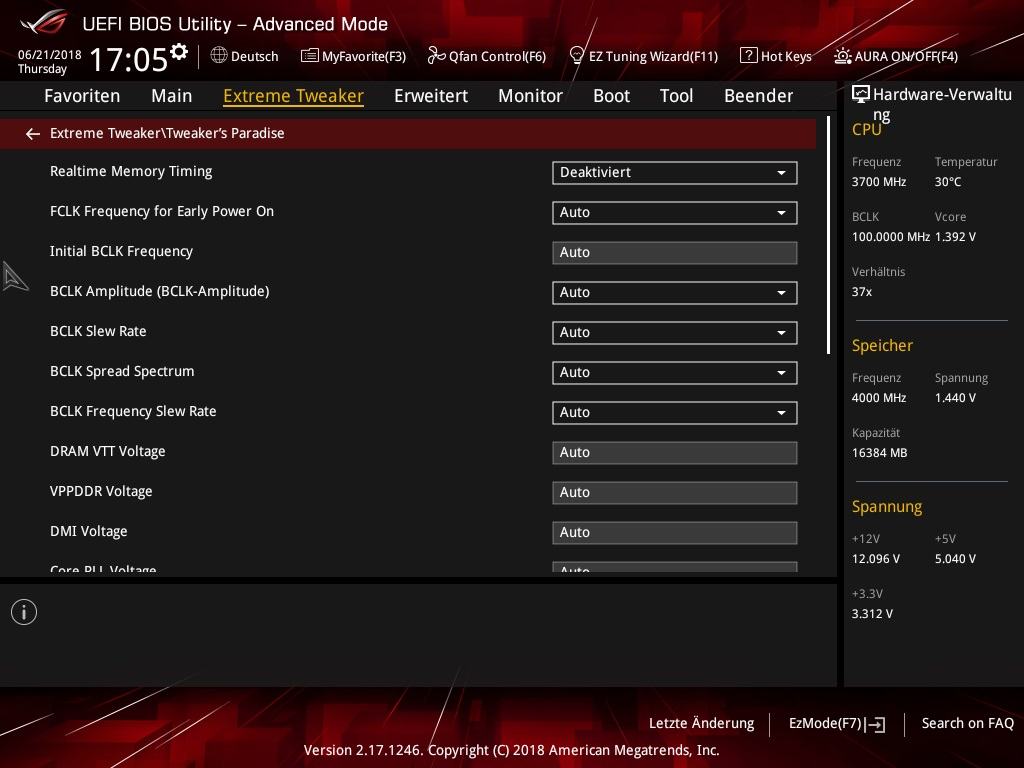Click the memory capacity 16384 MB

pyautogui.click(x=880, y=453)
